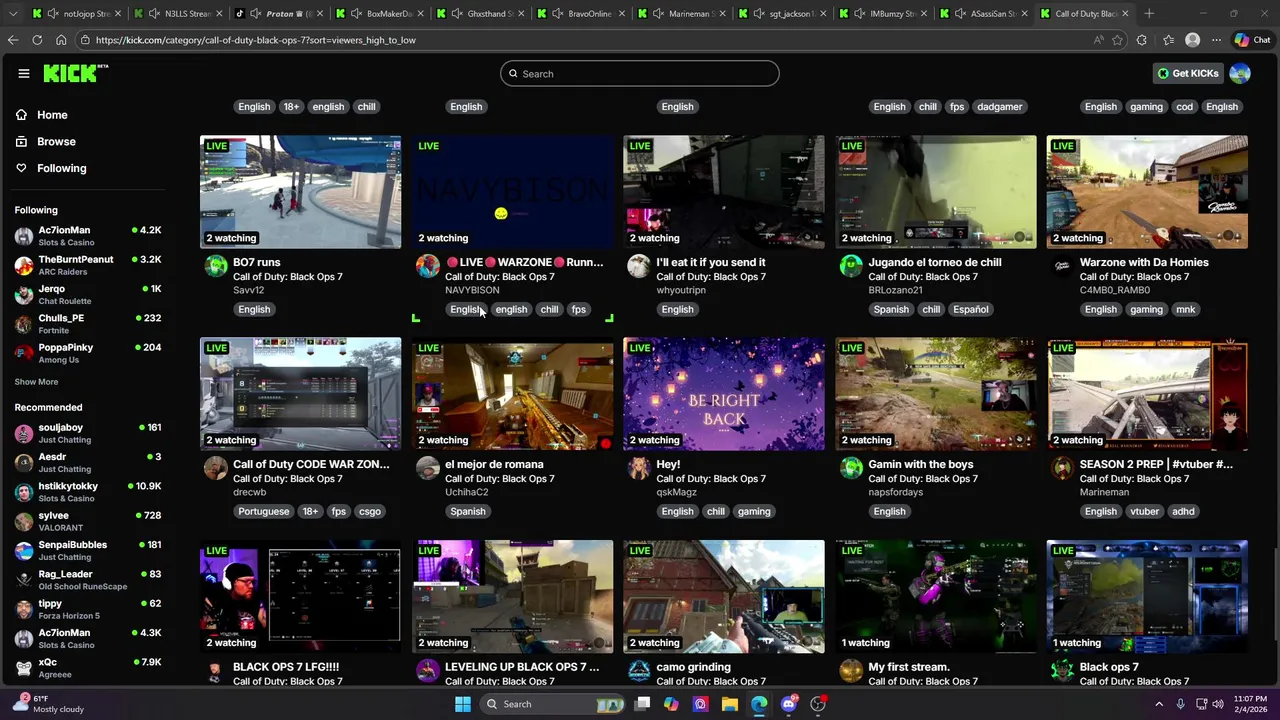This screenshot has width=1280, height=720.
Task: Click the browser home icon
Action: pos(61,40)
